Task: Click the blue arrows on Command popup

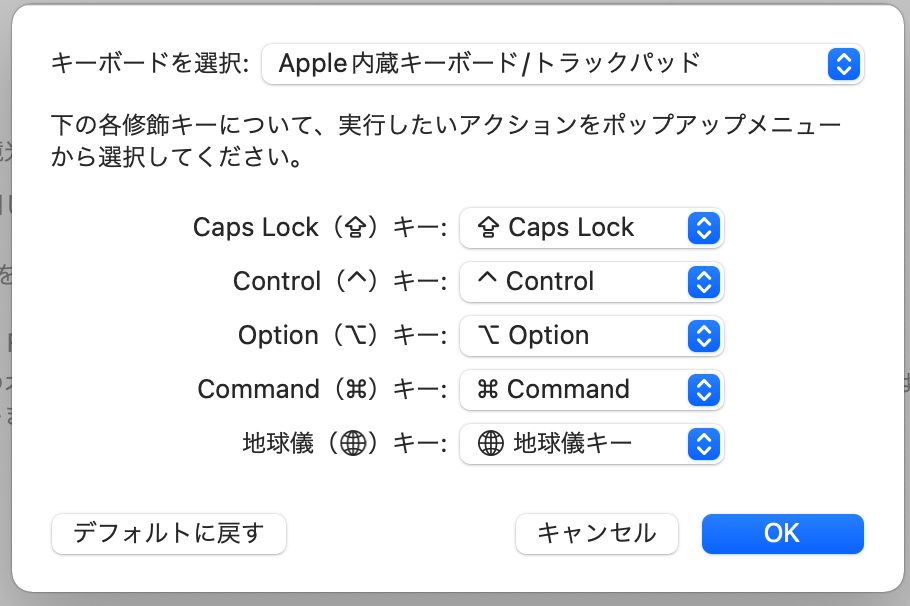Action: click(704, 390)
